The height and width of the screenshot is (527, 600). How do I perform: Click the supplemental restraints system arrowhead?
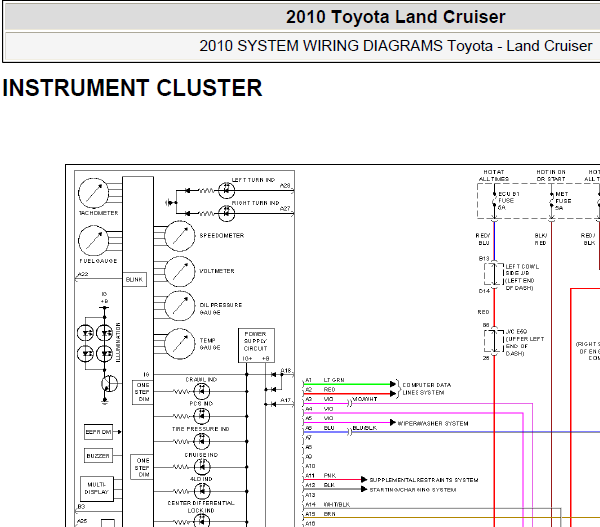click(364, 480)
